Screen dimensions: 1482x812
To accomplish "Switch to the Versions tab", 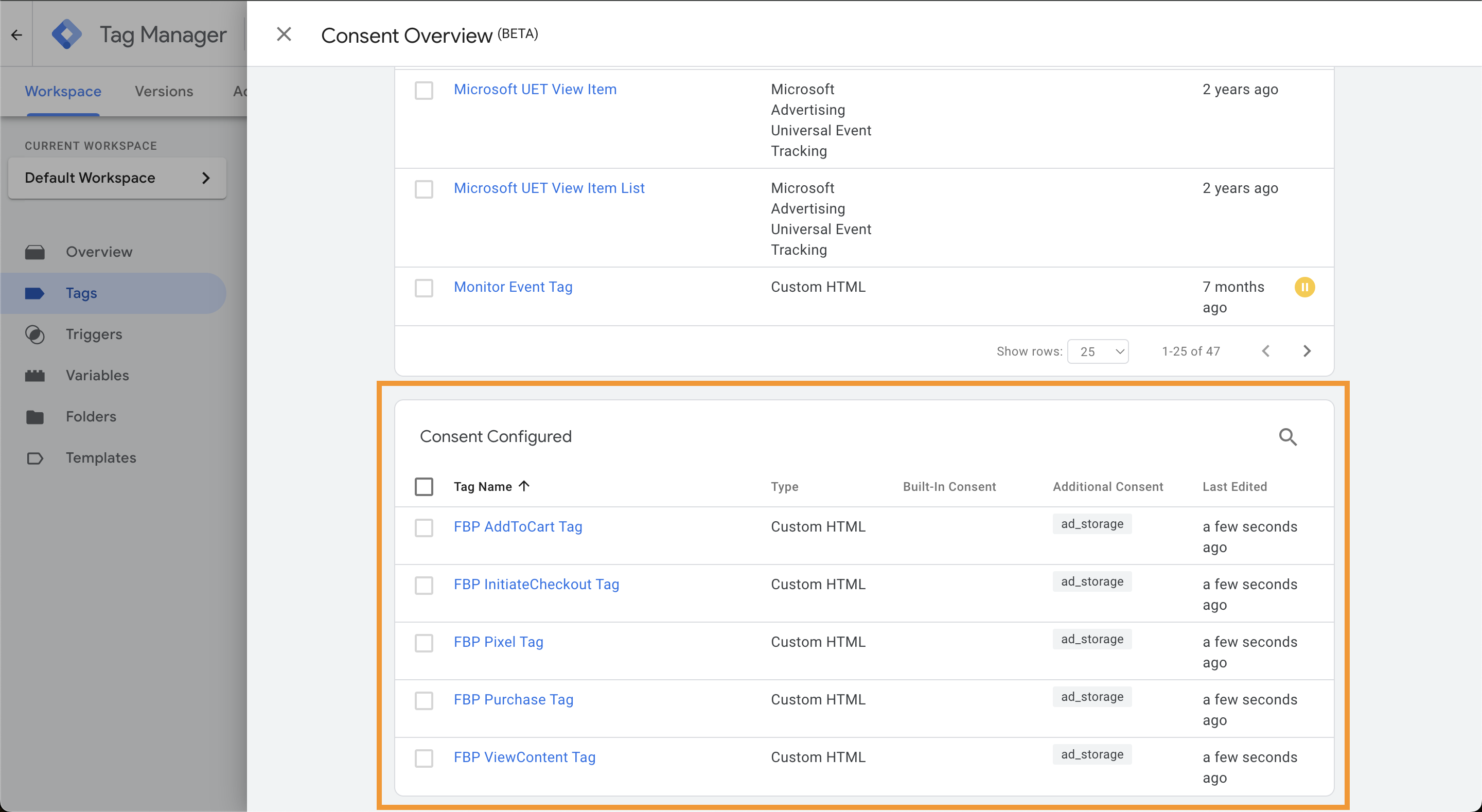I will click(164, 91).
